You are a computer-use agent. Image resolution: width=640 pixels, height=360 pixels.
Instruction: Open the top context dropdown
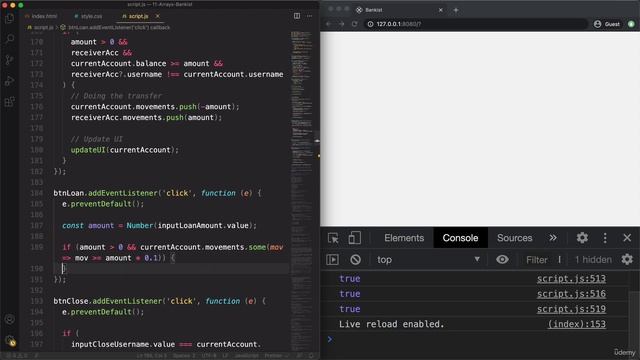click(428, 260)
